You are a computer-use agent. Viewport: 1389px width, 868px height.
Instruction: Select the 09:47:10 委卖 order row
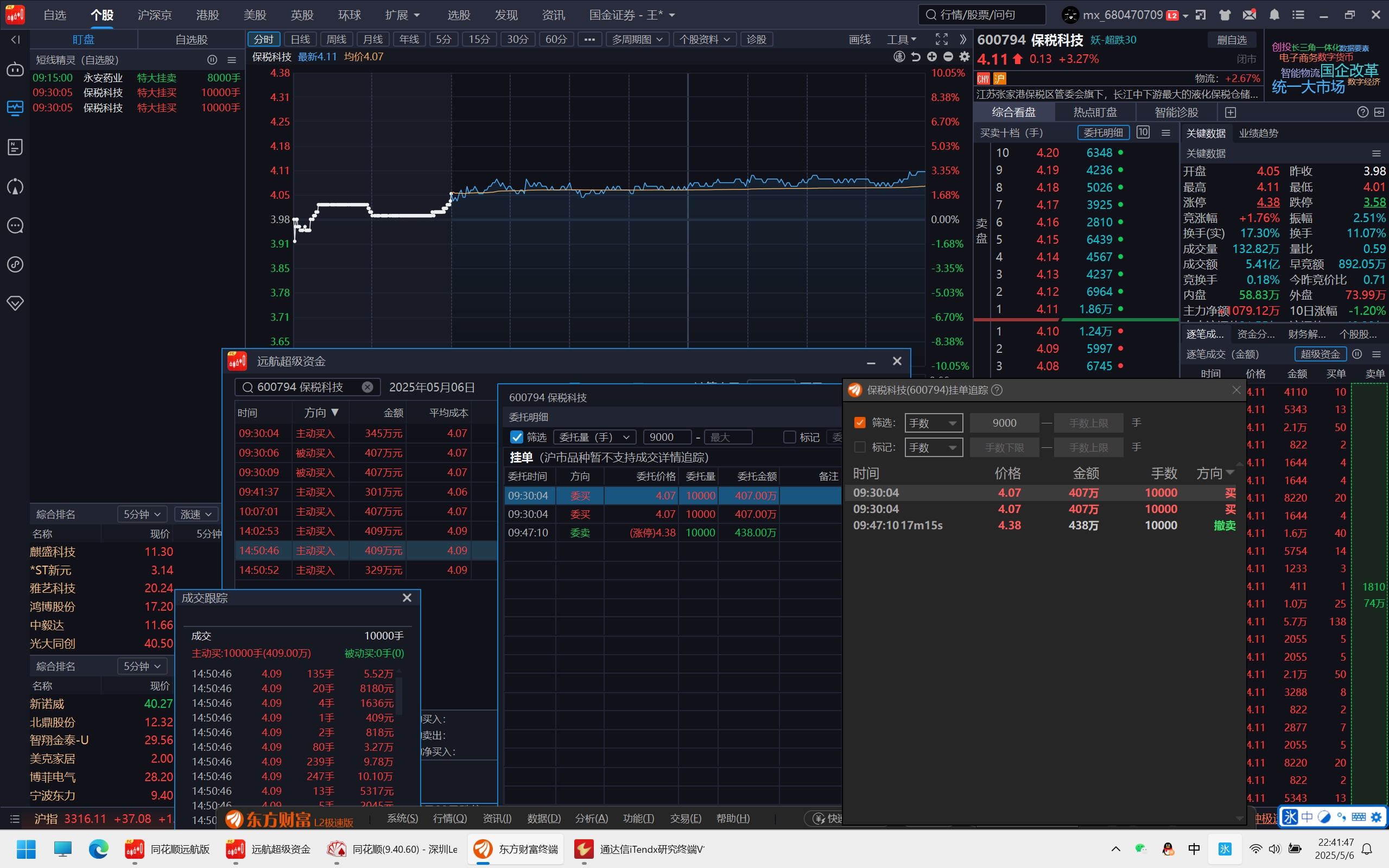673,533
